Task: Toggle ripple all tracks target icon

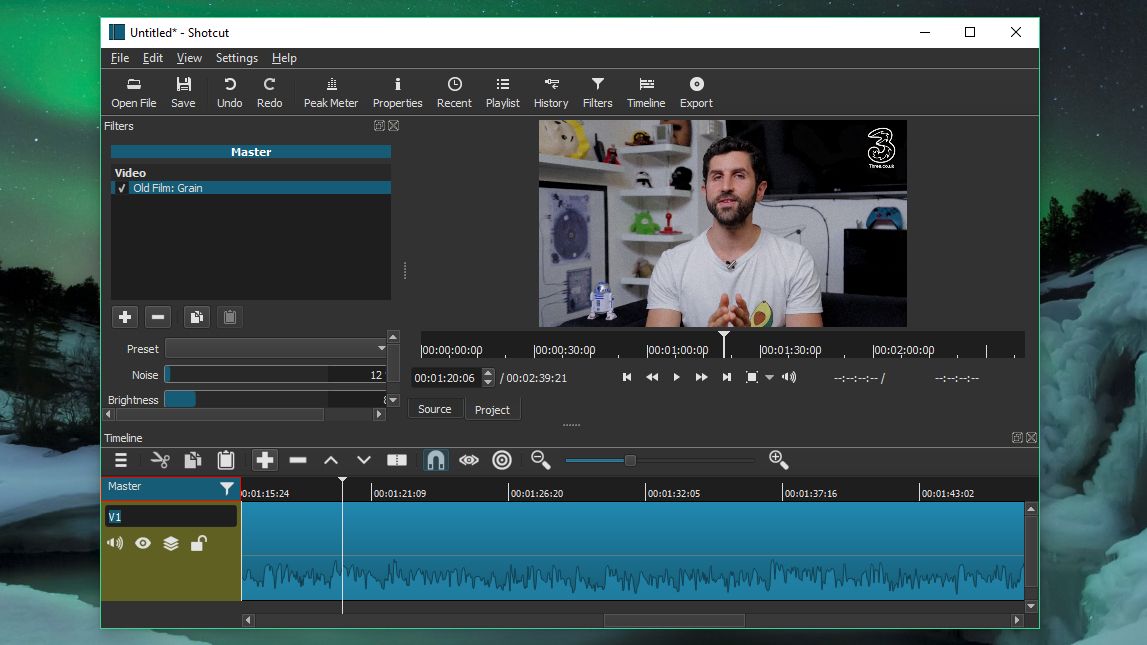Action: click(x=502, y=460)
